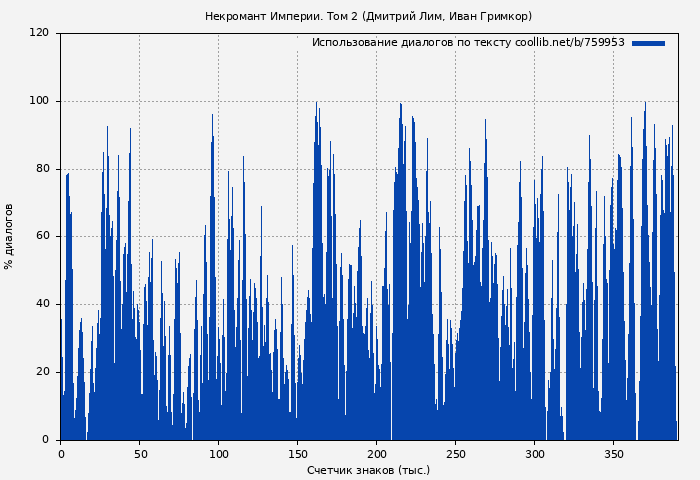Click the x-axis tick label 250
The width and height of the screenshot is (700, 480).
[x=455, y=454]
